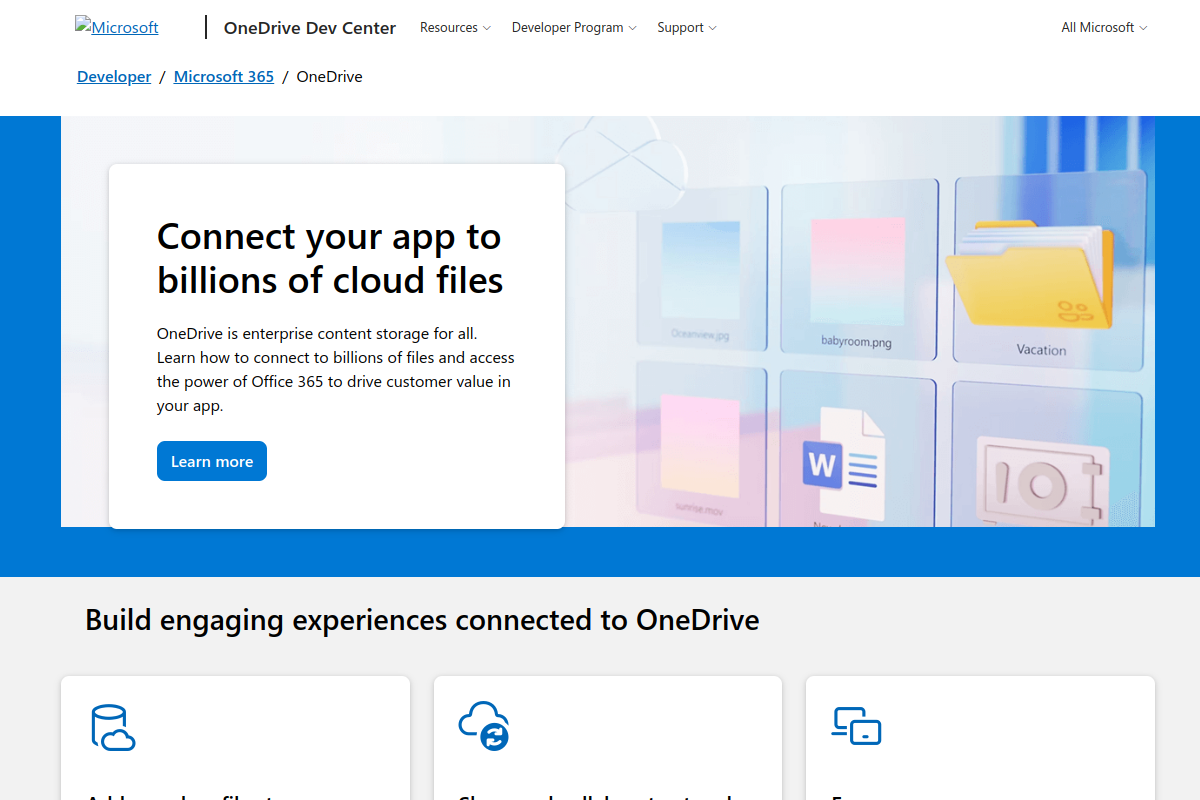Open the OneDrive Dev Center home link
Image resolution: width=1200 pixels, height=800 pixels.
310,28
